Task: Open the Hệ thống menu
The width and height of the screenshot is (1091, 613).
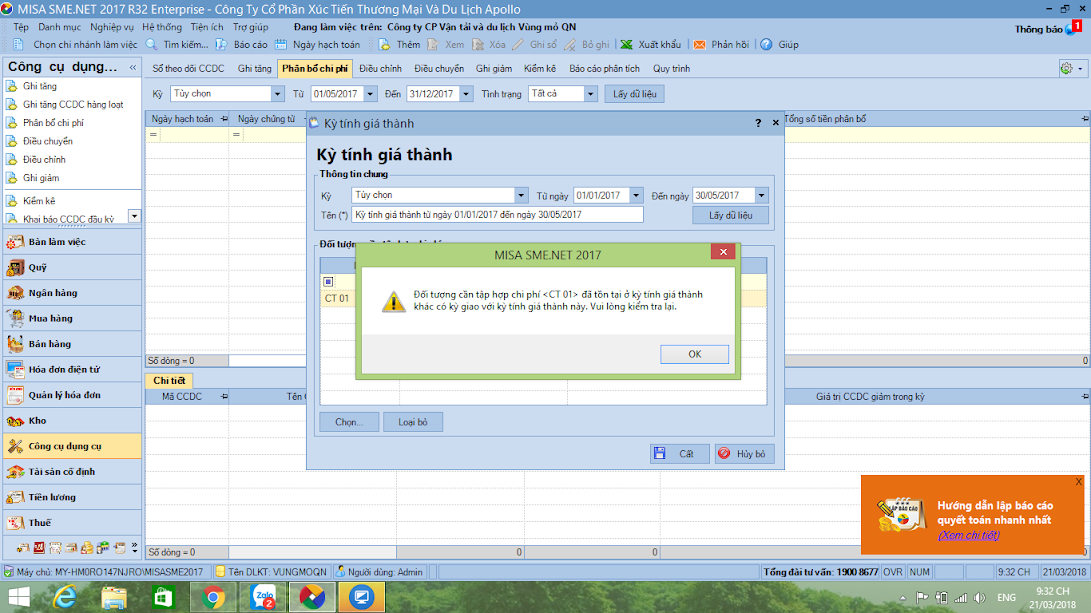Action: pos(162,27)
